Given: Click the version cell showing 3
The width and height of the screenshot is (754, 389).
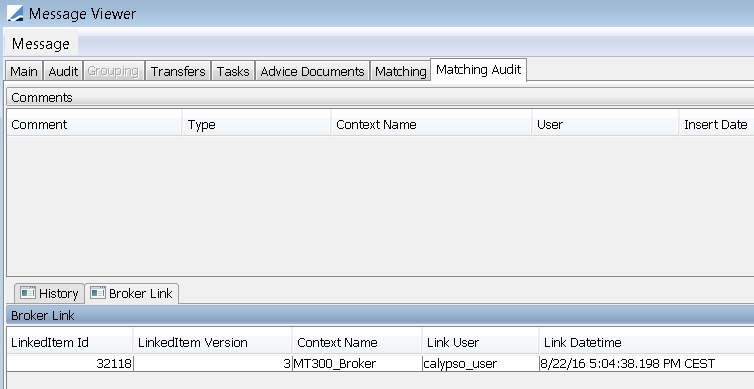Looking at the screenshot, I should 213,364.
